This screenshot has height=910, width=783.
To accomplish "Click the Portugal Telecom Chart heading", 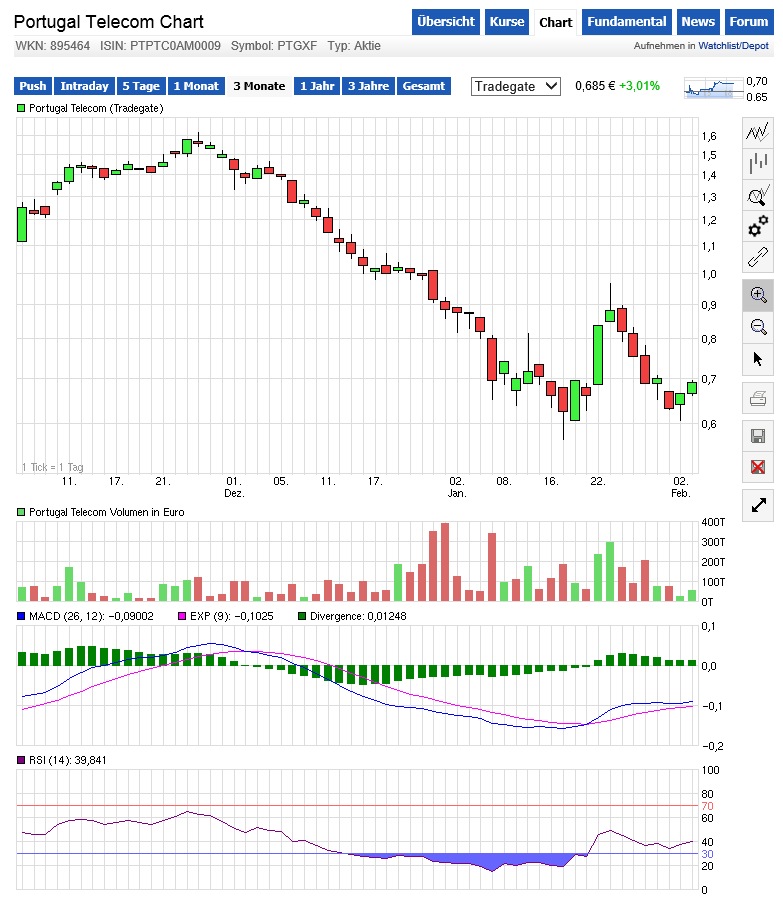I will [109, 22].
